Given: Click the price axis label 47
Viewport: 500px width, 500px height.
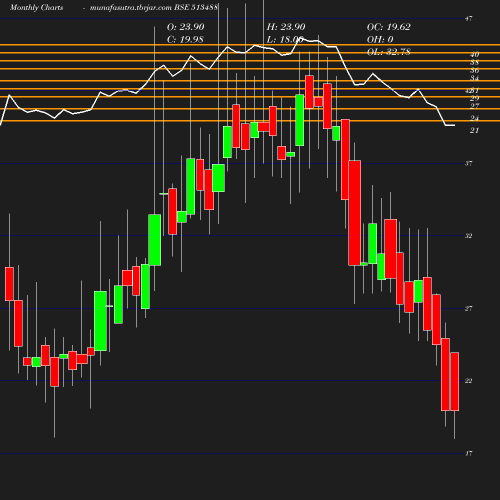Looking at the screenshot, I should pos(469,19).
